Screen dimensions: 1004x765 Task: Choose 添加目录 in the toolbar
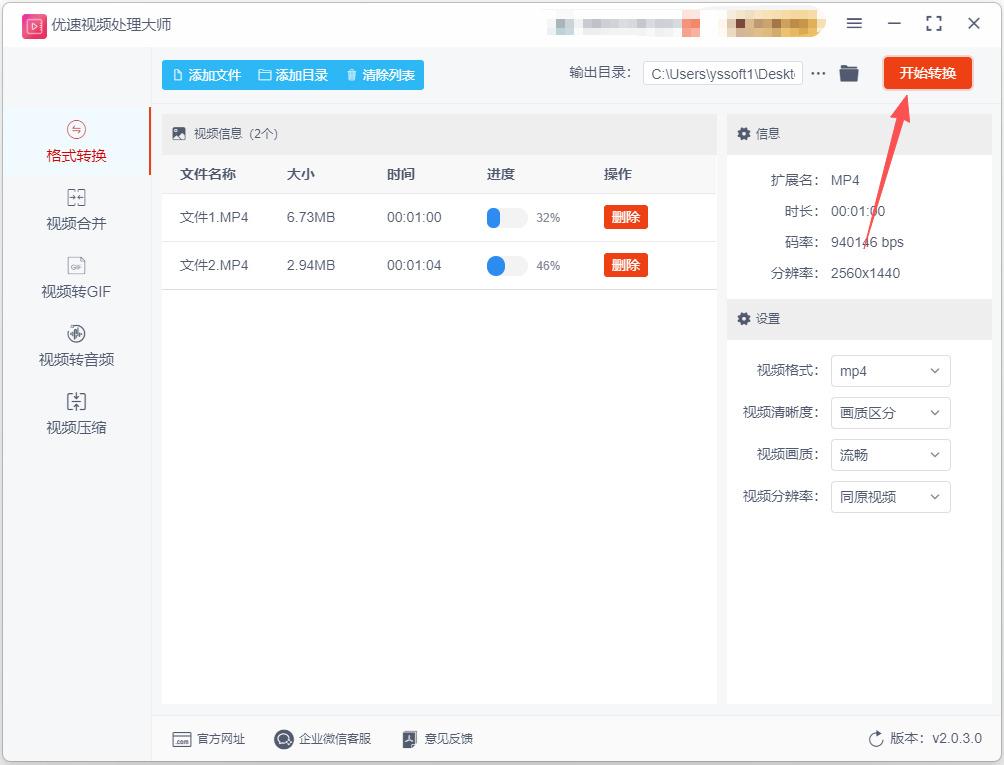[x=293, y=75]
